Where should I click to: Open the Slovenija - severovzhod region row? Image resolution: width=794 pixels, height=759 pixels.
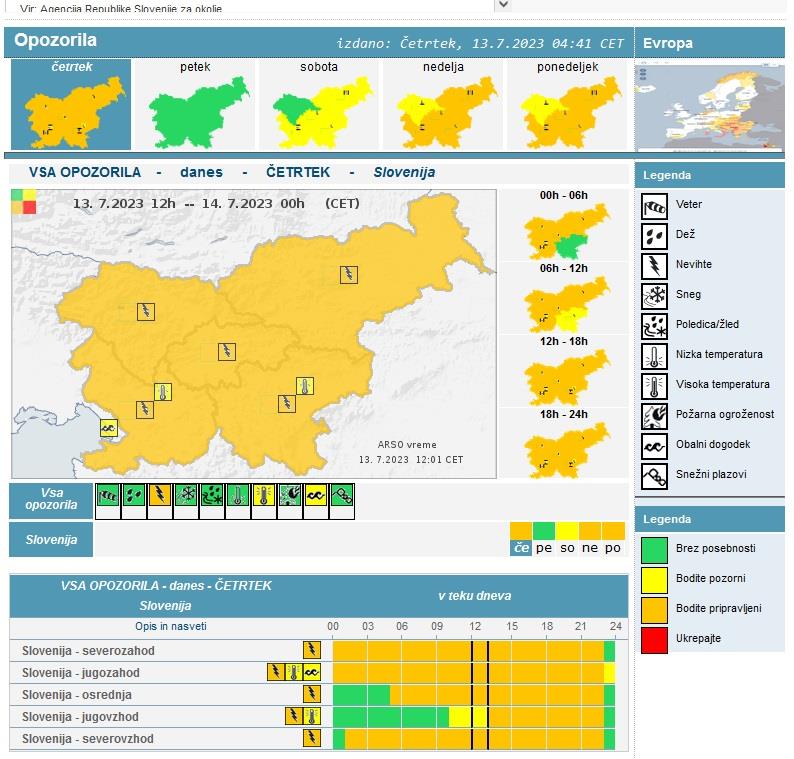88,739
